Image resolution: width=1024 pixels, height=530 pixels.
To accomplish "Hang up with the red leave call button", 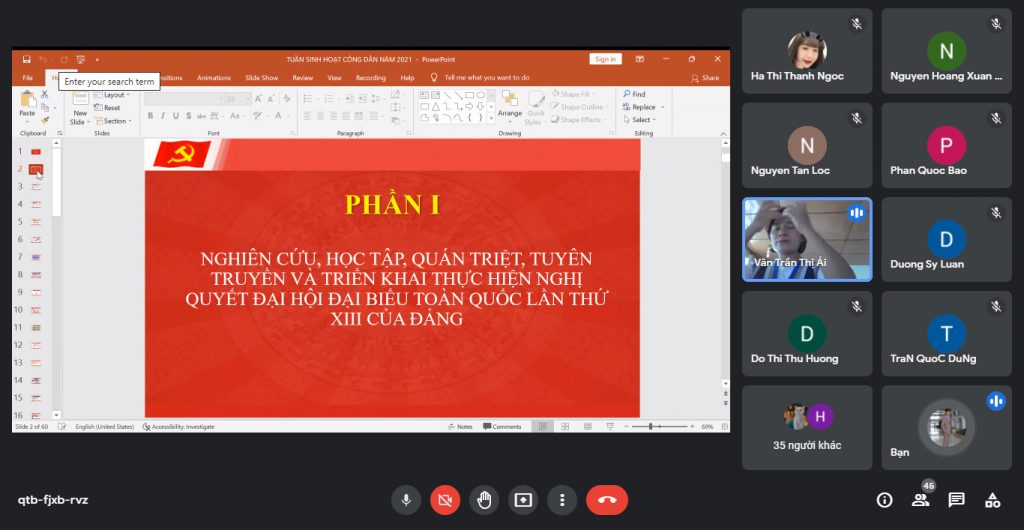I will click(x=607, y=499).
